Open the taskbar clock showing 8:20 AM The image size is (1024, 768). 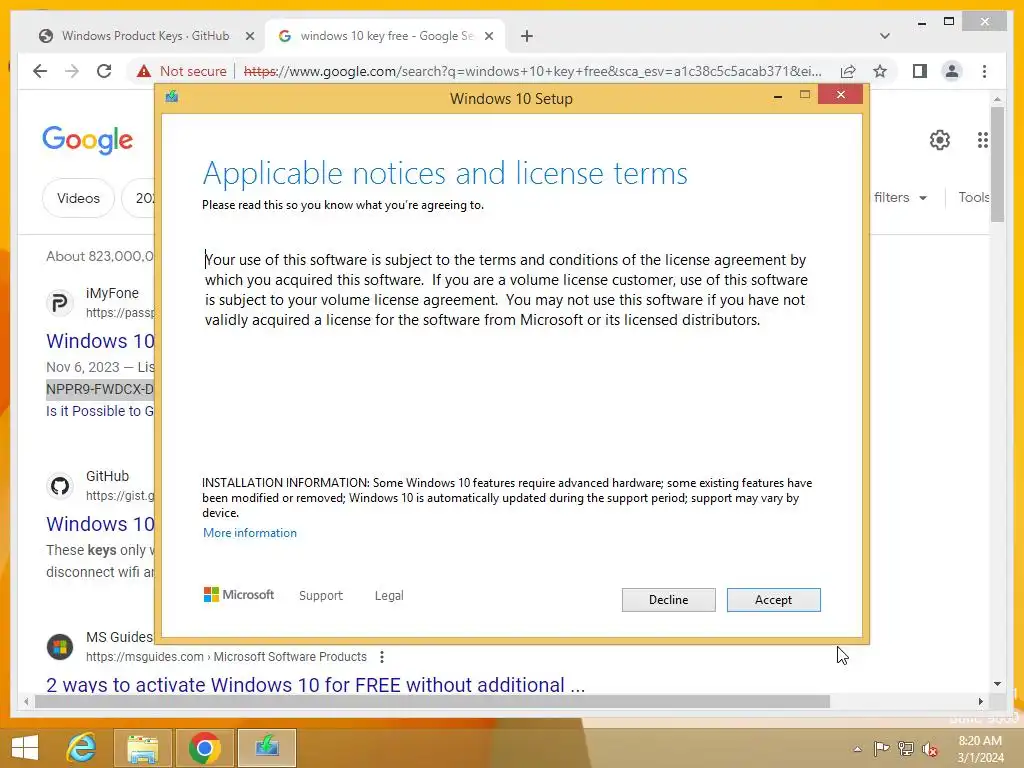pyautogui.click(x=980, y=749)
